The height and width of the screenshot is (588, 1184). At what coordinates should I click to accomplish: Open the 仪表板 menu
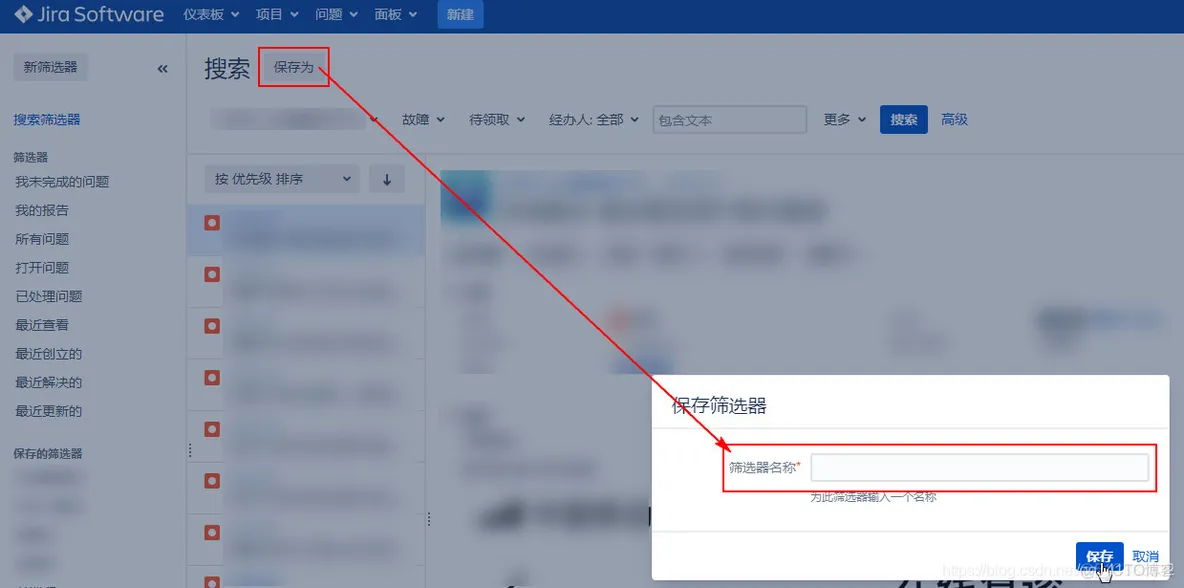coord(211,14)
